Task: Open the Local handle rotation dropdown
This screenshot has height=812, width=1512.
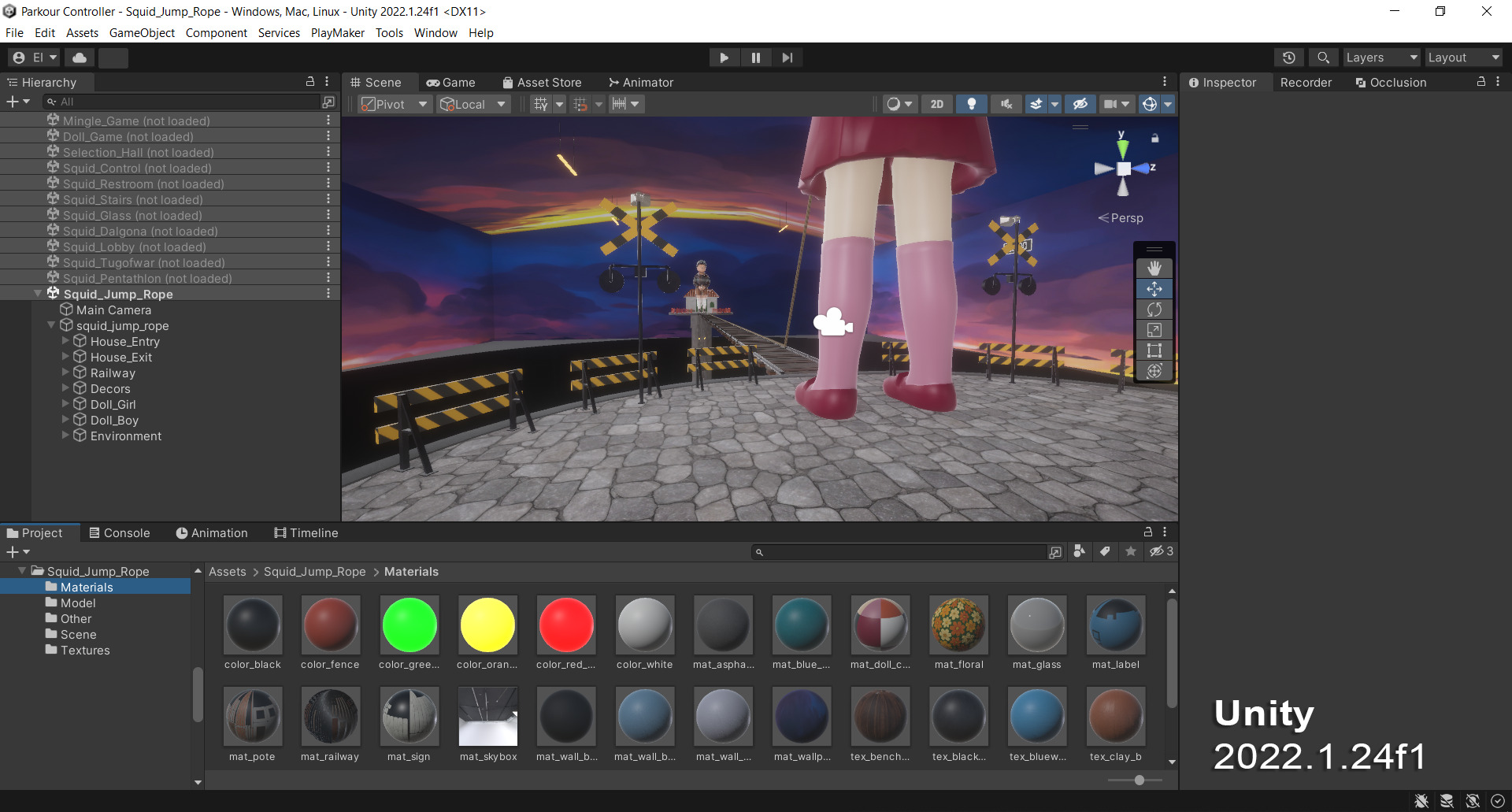Action: click(474, 104)
